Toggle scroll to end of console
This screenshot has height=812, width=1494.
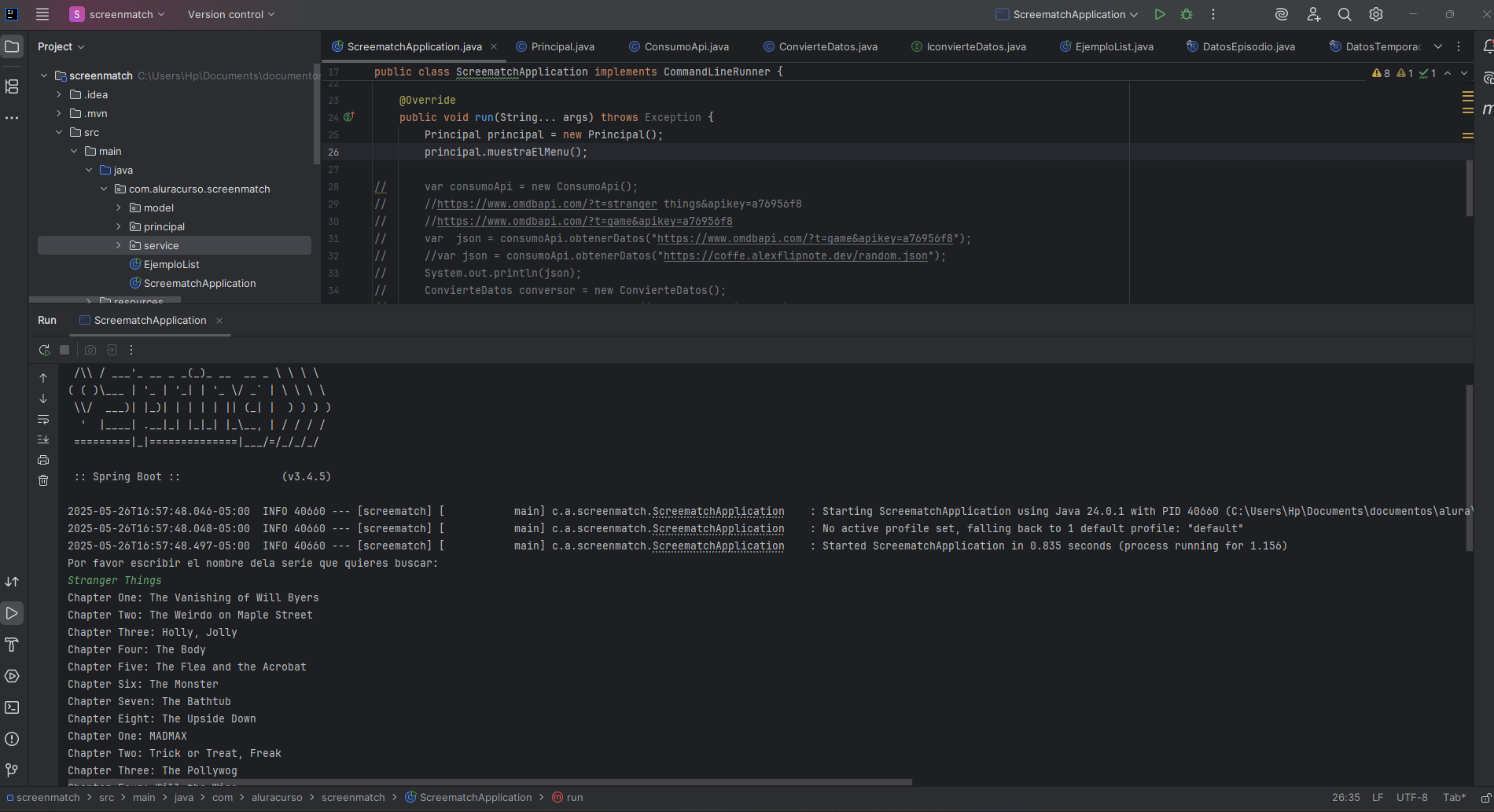(43, 439)
